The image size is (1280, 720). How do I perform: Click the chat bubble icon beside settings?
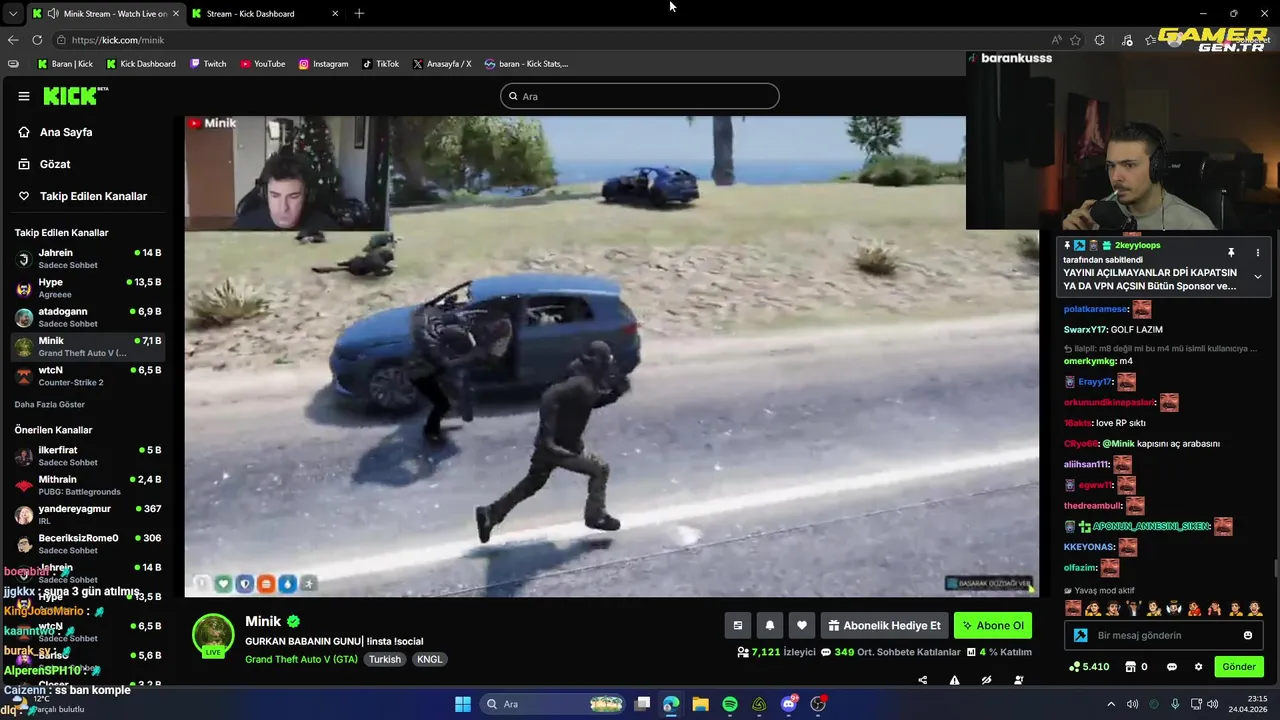point(1172,667)
